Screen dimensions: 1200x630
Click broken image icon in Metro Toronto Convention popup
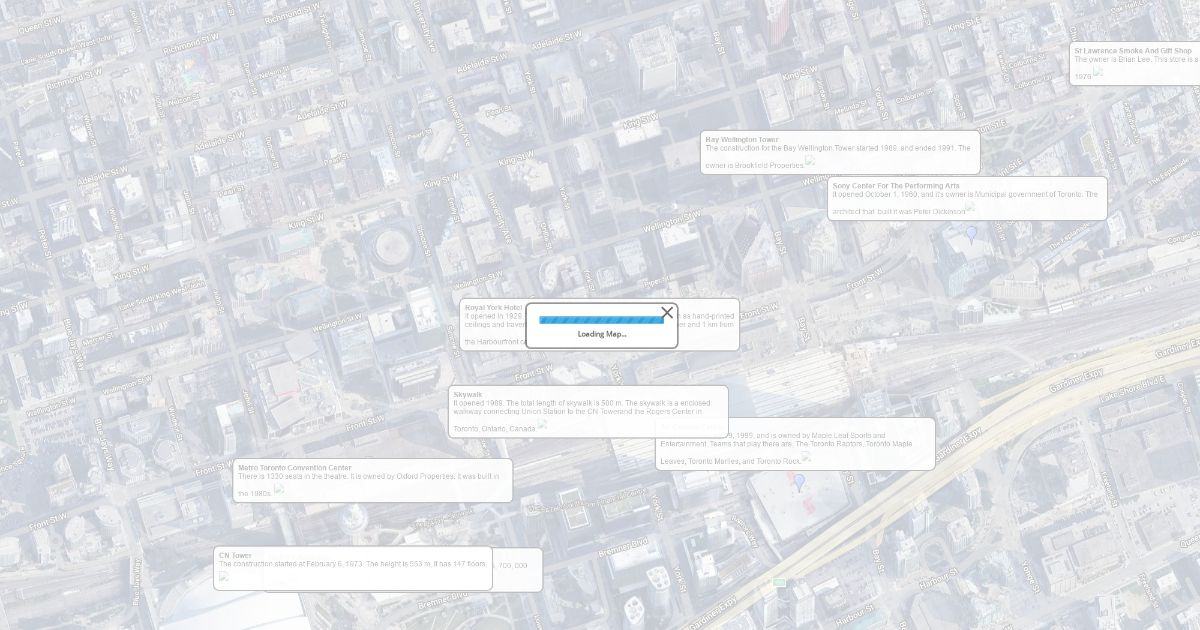pyautogui.click(x=279, y=488)
